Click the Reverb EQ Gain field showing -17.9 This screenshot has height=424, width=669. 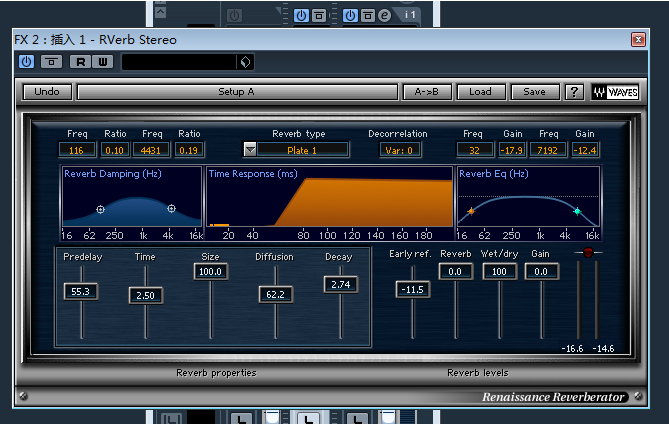tap(513, 150)
